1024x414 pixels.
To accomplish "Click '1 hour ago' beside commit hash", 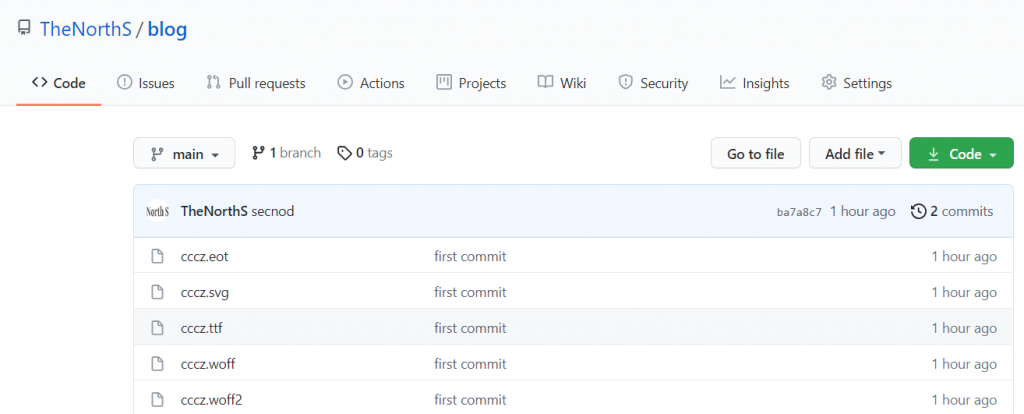I will 863,212.
